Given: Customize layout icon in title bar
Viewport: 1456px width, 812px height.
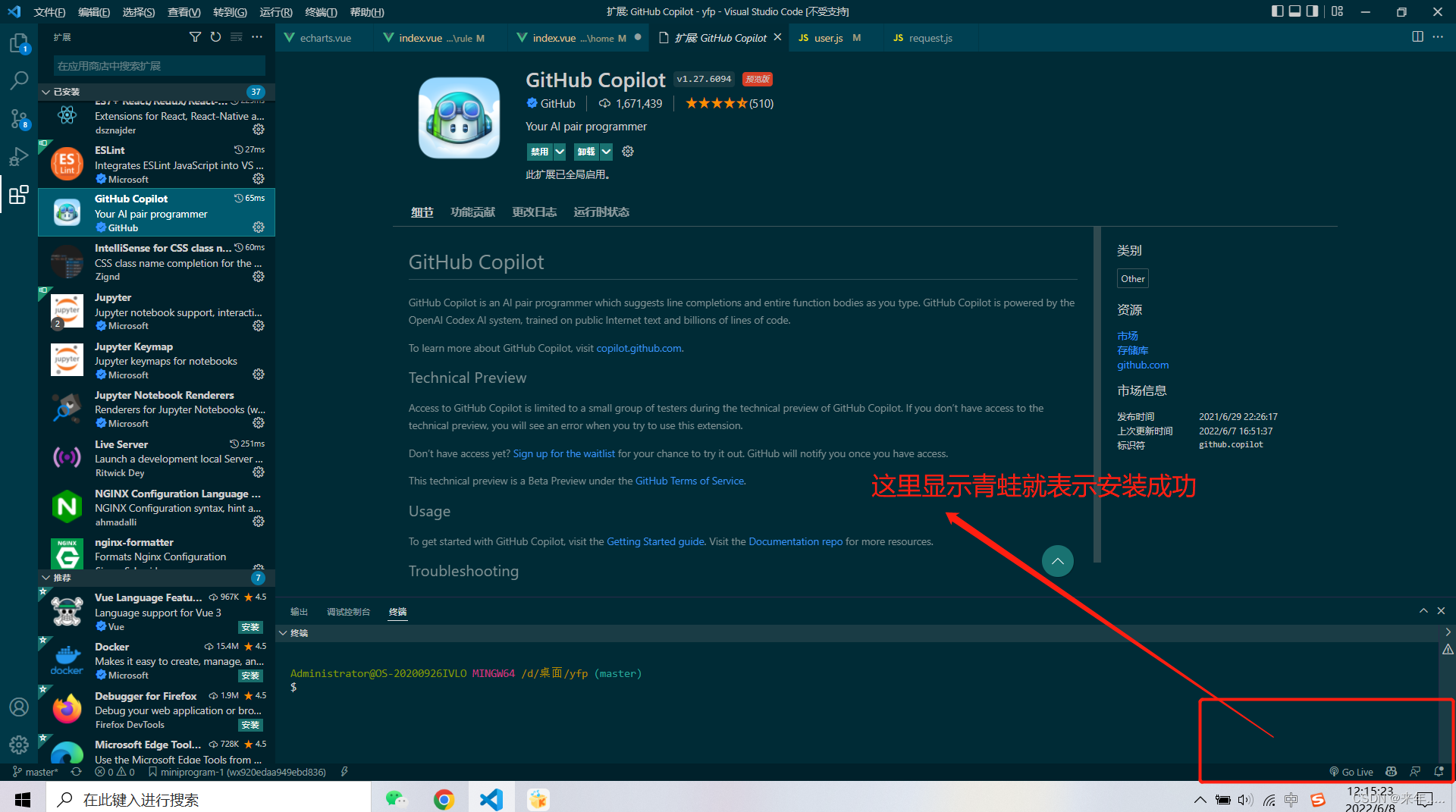Looking at the screenshot, I should coord(1337,11).
